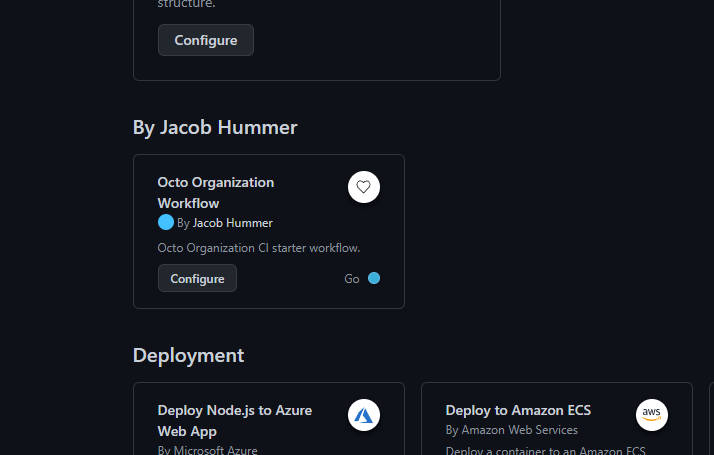Screen dimensions: 714x455
Task: Click the Octo Organization CI starter workflow description
Action: coord(258,248)
